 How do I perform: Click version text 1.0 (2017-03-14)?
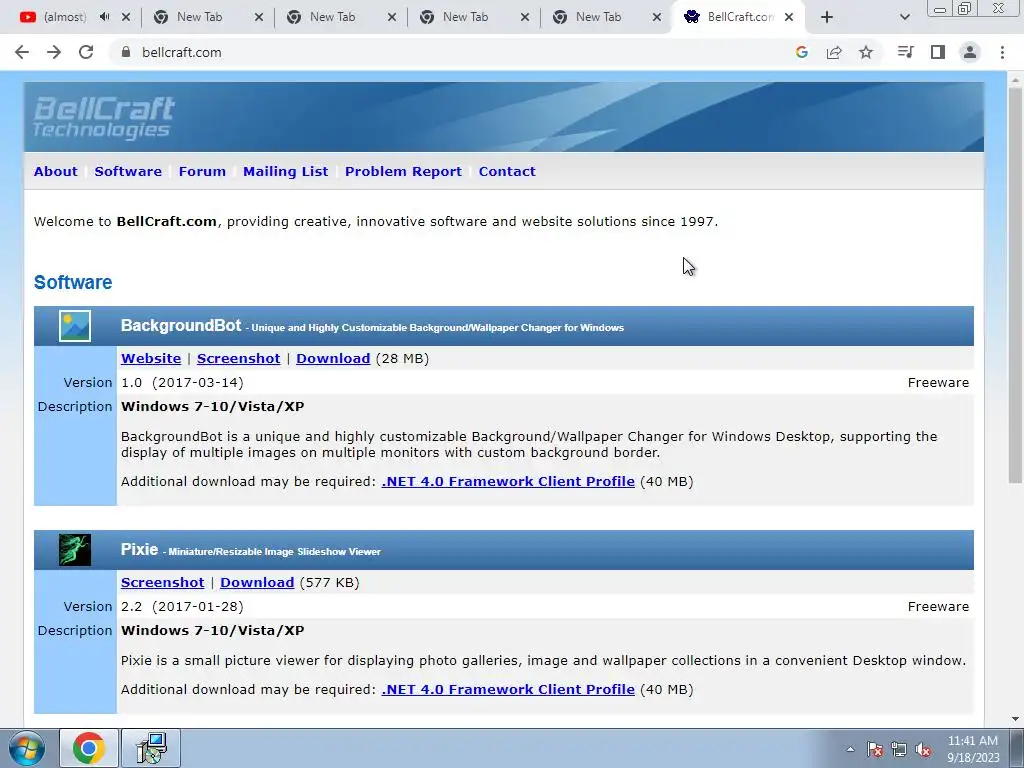click(x=182, y=383)
